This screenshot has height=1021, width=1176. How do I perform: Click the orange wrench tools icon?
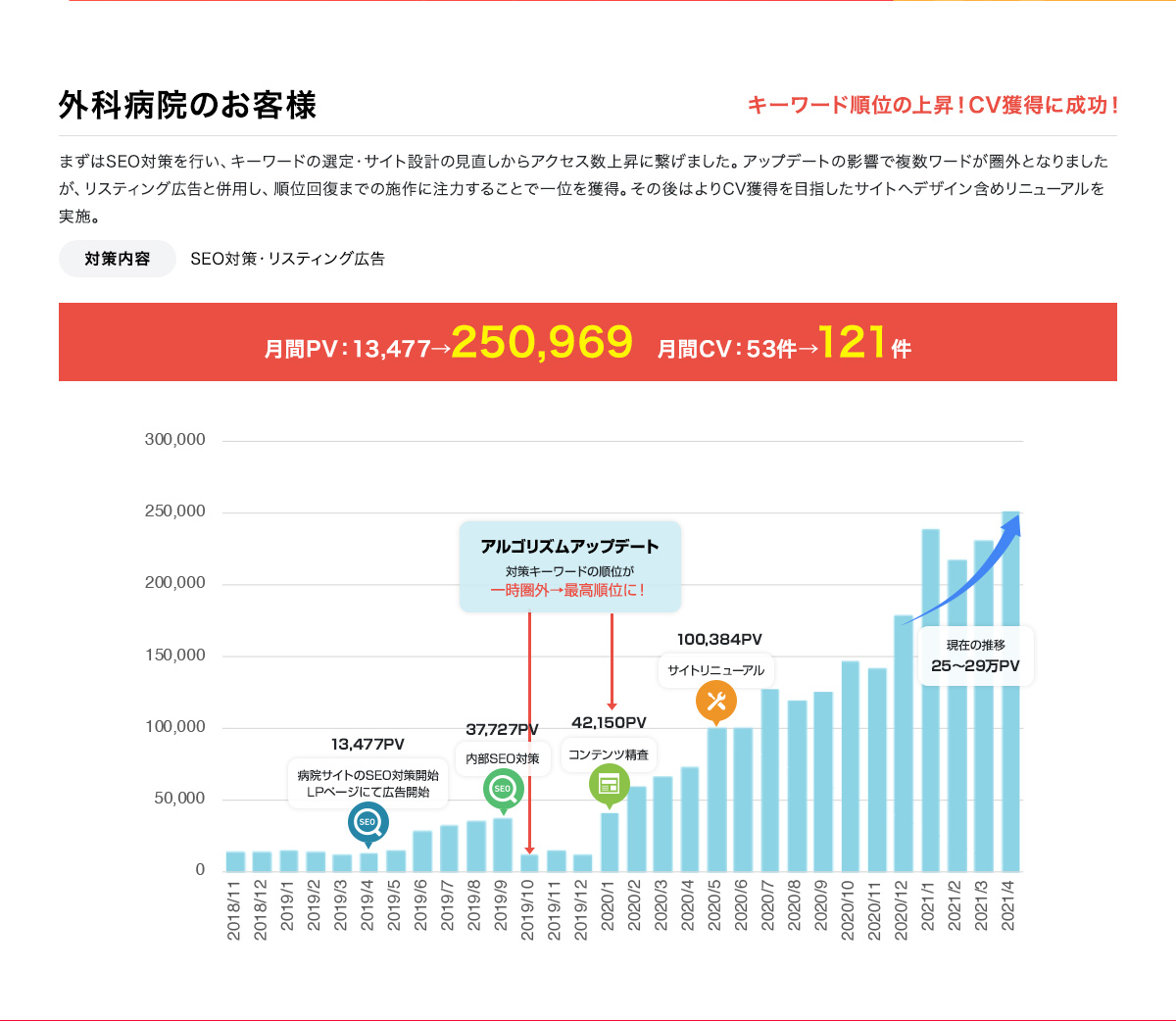pos(715,702)
